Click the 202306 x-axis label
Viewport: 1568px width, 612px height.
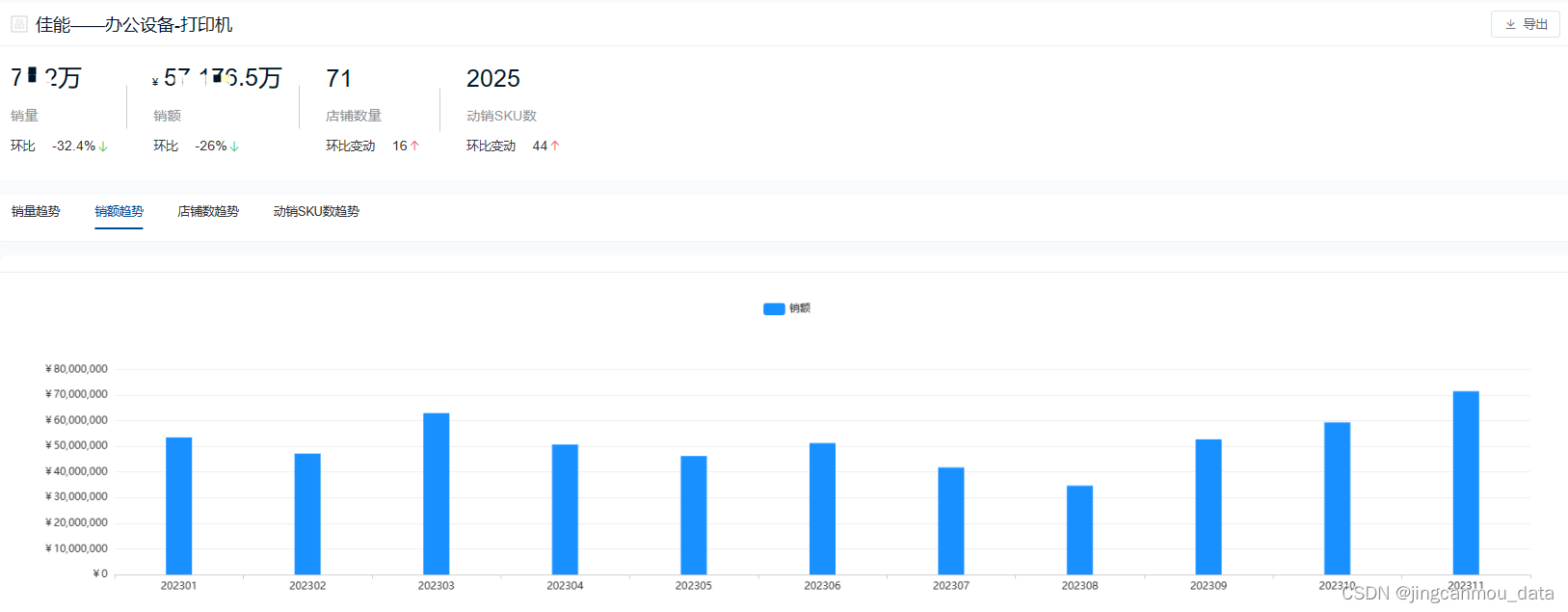[822, 586]
